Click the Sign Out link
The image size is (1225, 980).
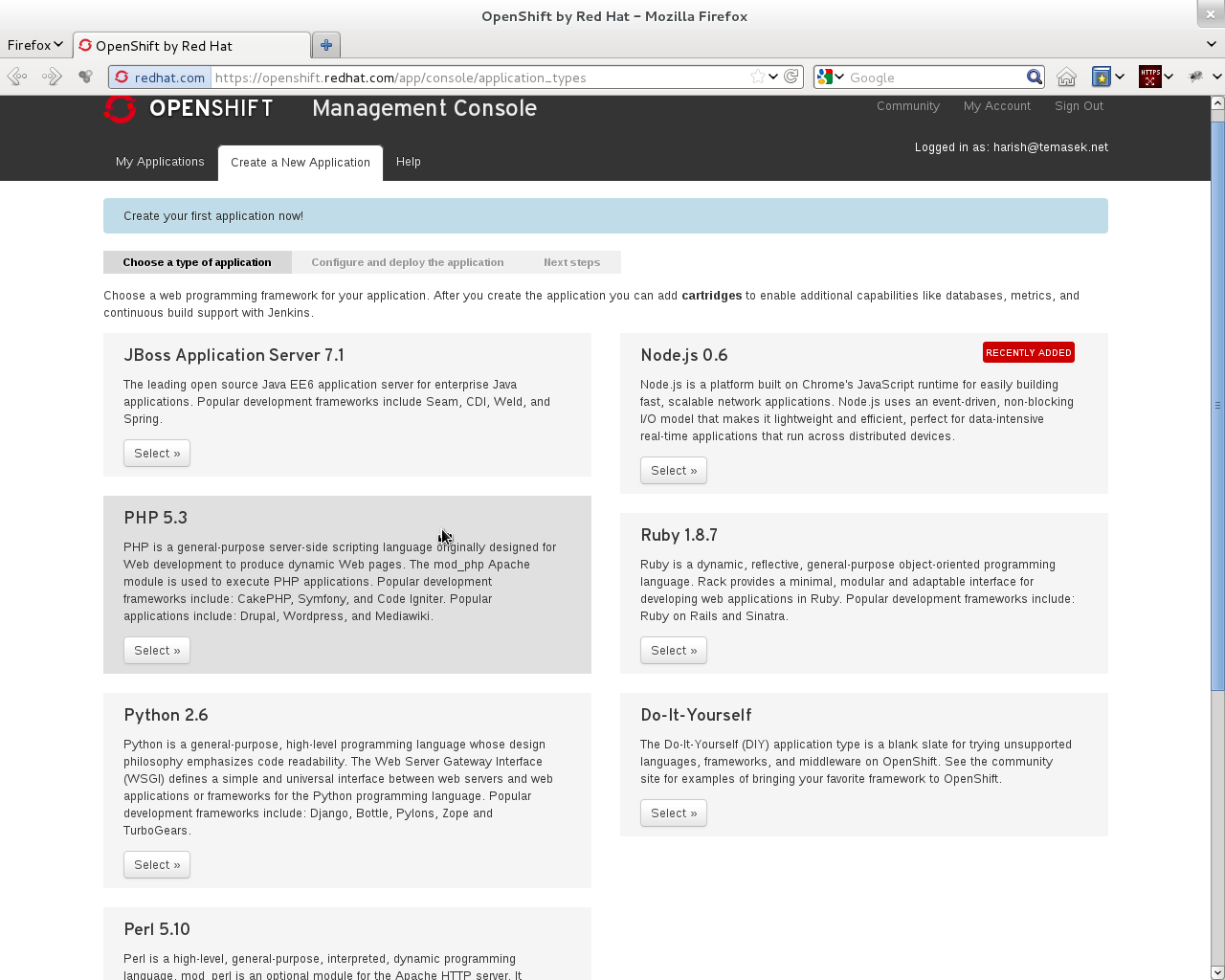click(x=1079, y=106)
